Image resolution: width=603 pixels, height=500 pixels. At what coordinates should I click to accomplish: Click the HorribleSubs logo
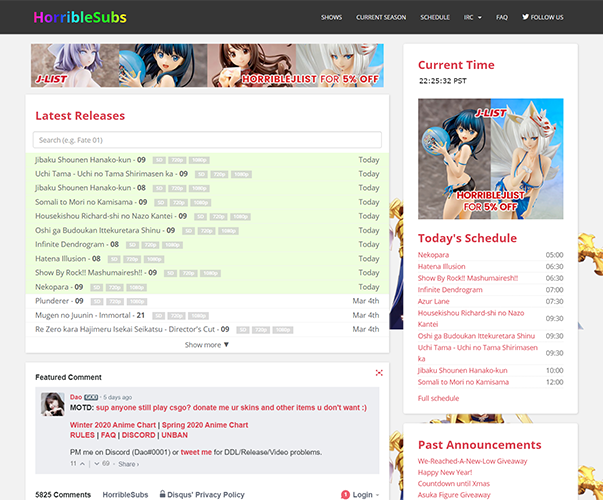[80, 17]
